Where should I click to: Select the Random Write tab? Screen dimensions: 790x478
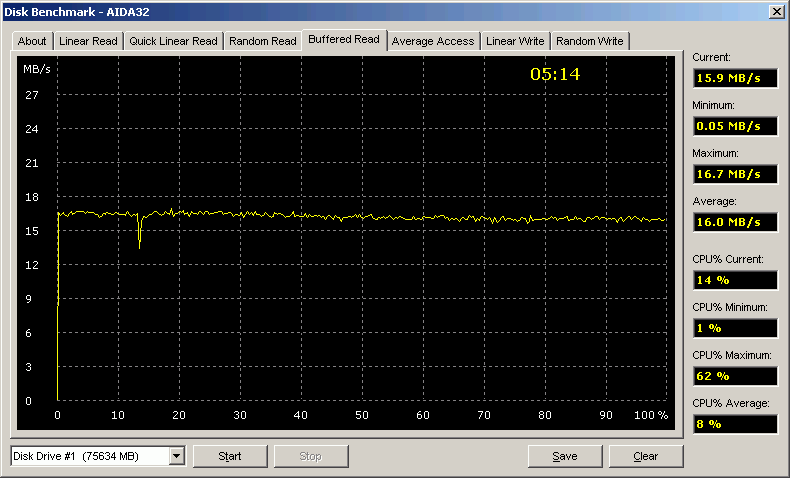(x=589, y=41)
